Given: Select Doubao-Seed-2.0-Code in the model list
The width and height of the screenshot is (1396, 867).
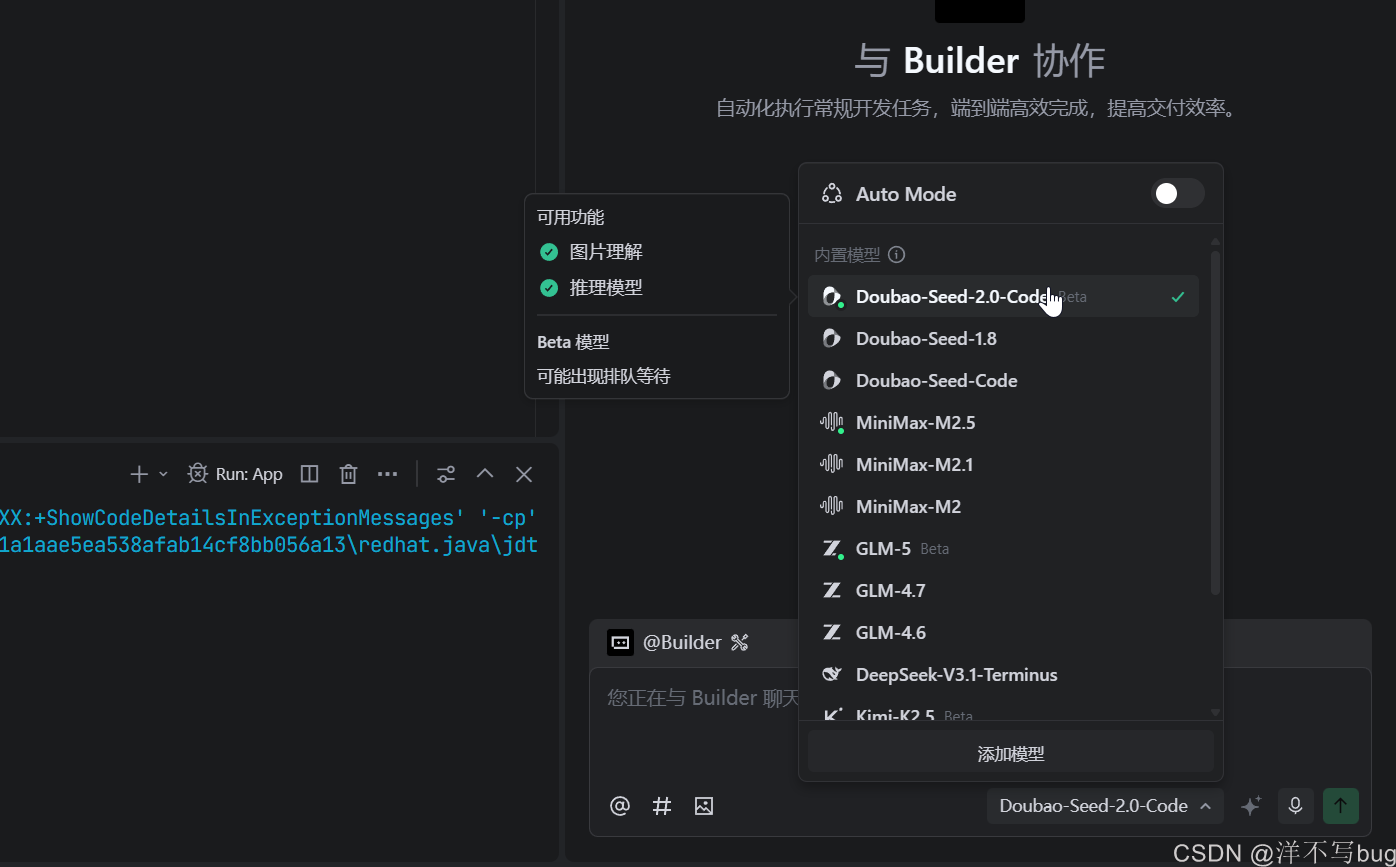Looking at the screenshot, I should [x=1003, y=297].
